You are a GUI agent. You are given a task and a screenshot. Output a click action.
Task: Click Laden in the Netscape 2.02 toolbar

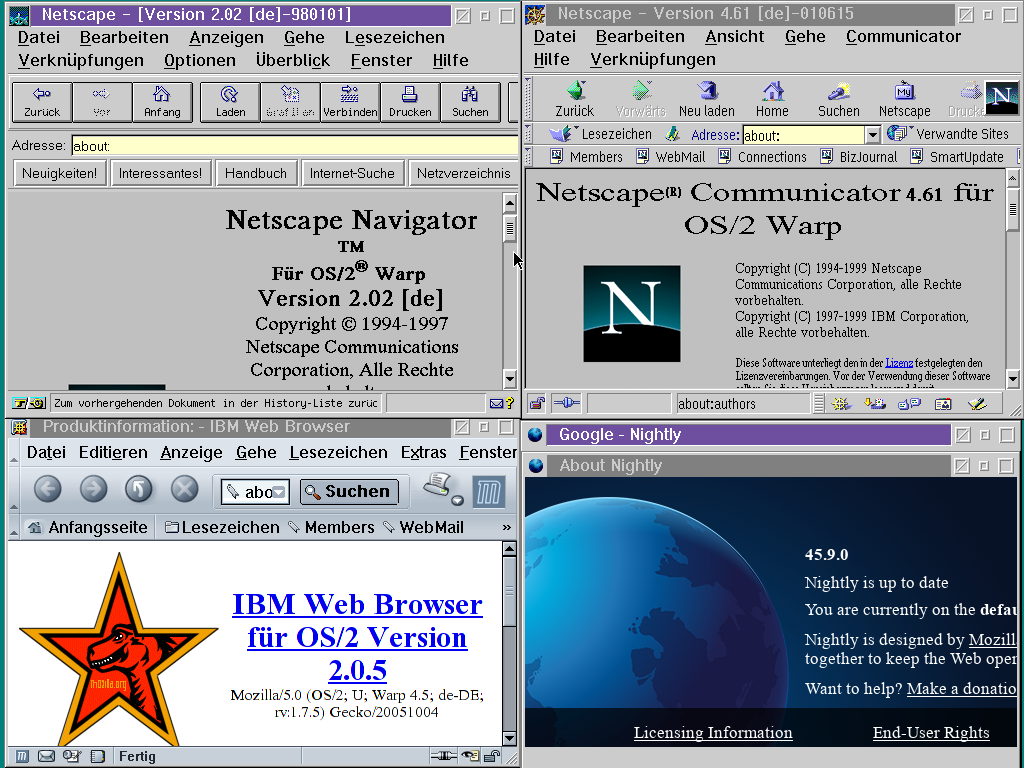[x=230, y=102]
